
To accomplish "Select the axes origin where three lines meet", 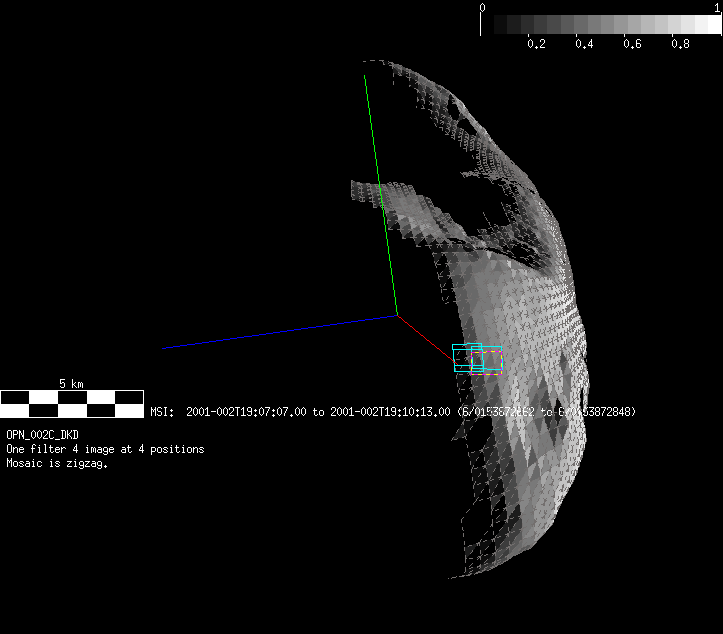I will point(398,316).
